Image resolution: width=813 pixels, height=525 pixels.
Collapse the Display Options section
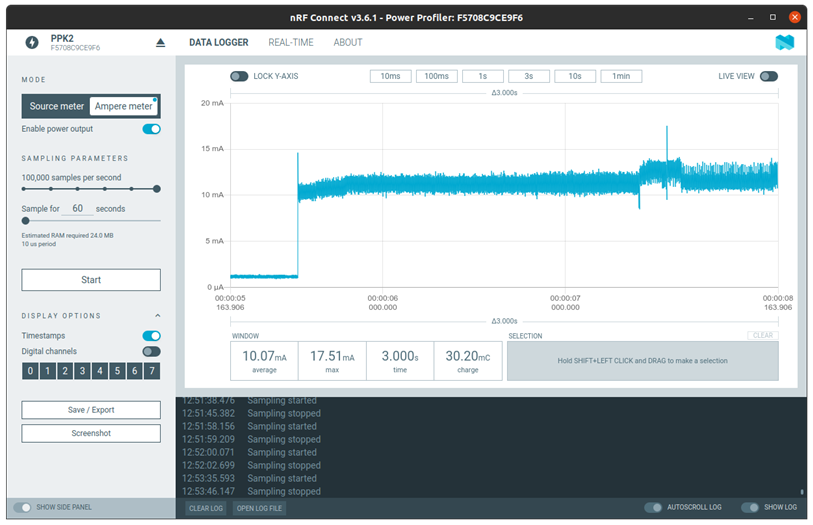(157, 316)
